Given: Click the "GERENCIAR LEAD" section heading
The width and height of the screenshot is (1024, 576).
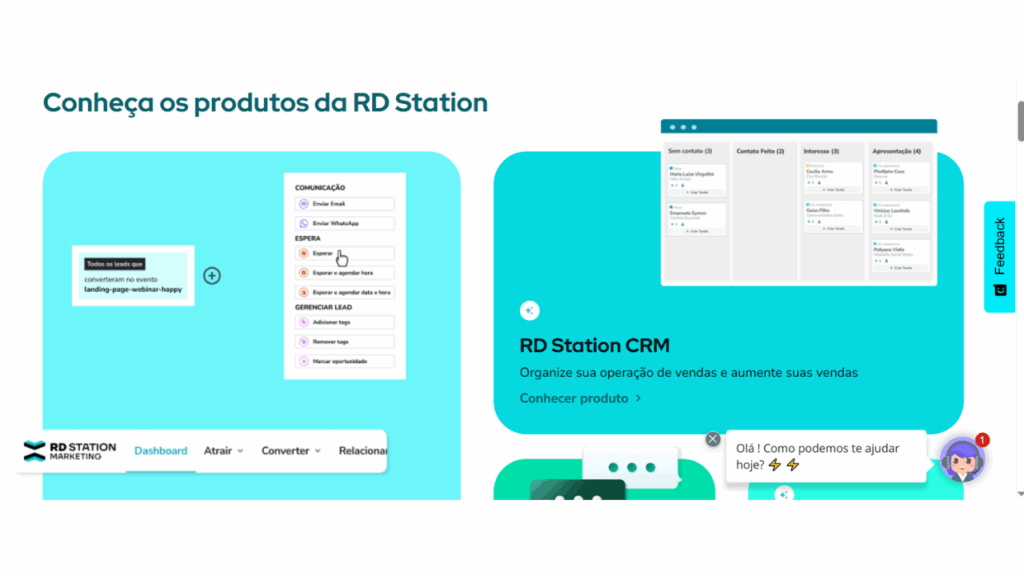Looking at the screenshot, I should (x=323, y=307).
